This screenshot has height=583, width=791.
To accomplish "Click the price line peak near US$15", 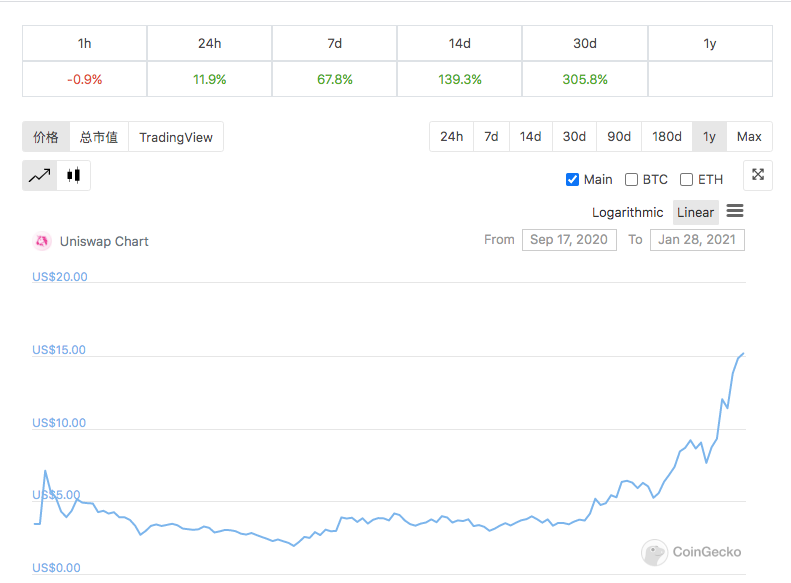I will tap(743, 354).
